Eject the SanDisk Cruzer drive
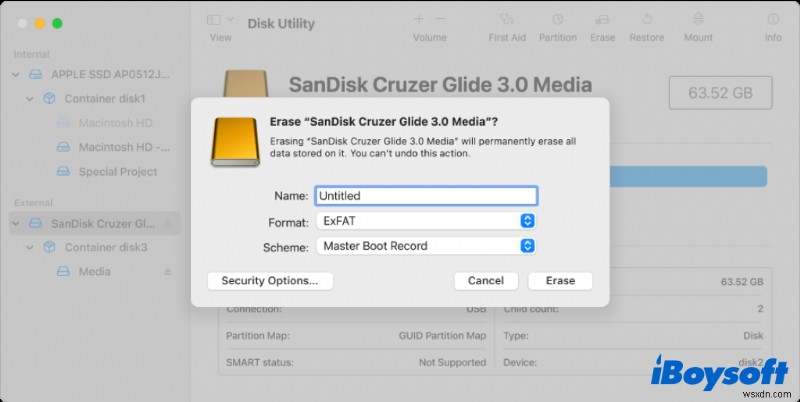 tap(168, 223)
